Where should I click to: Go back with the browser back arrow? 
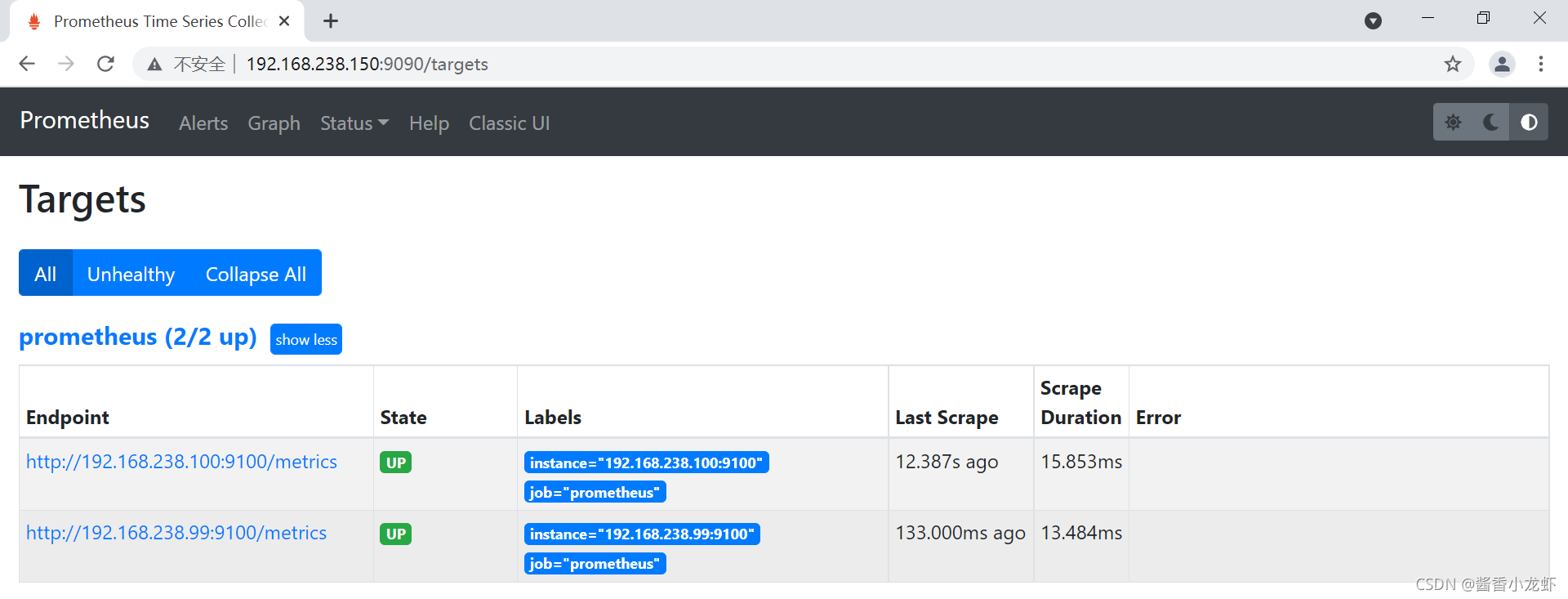[27, 64]
